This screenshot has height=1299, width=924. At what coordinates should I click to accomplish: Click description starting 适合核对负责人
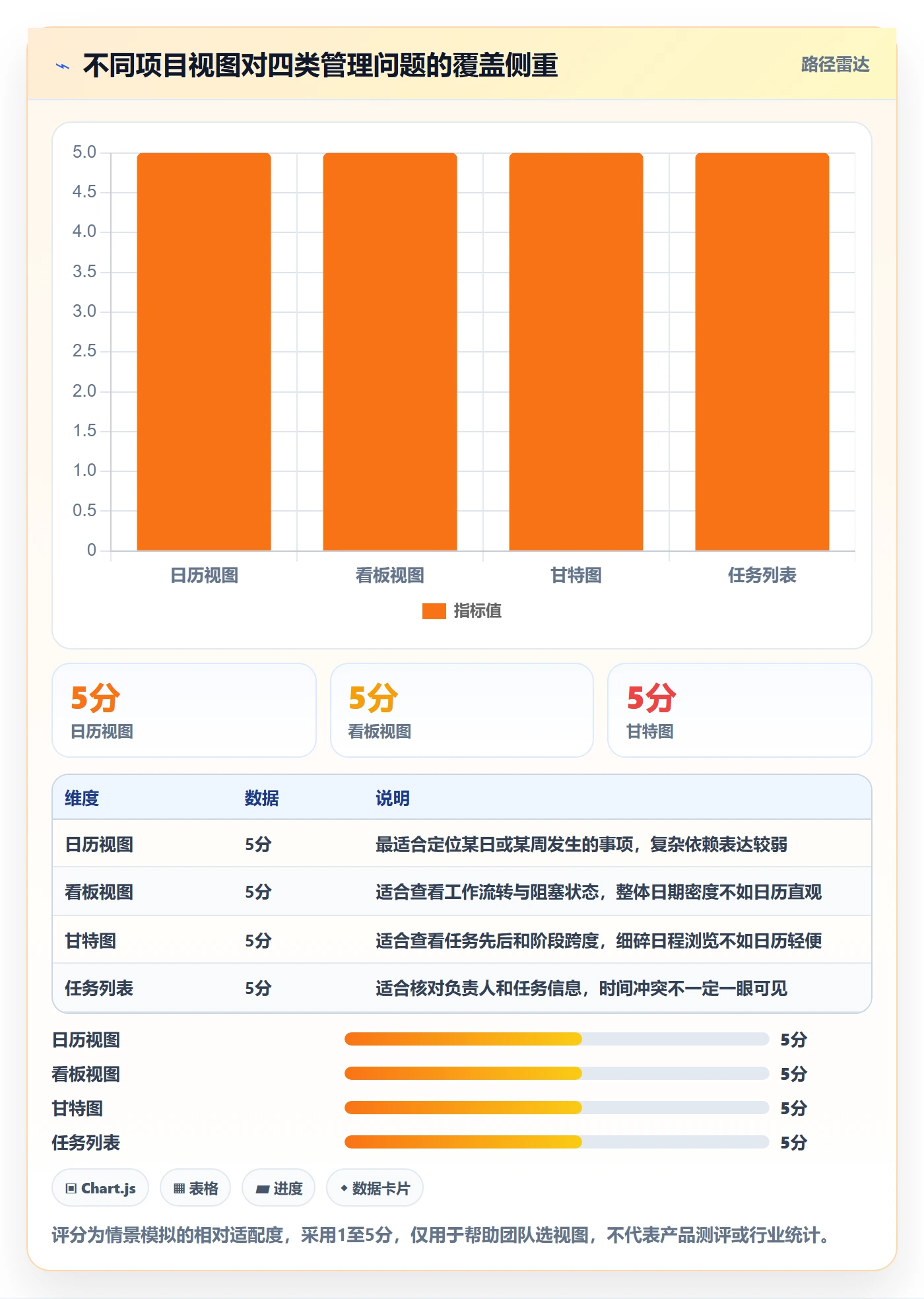pos(581,989)
